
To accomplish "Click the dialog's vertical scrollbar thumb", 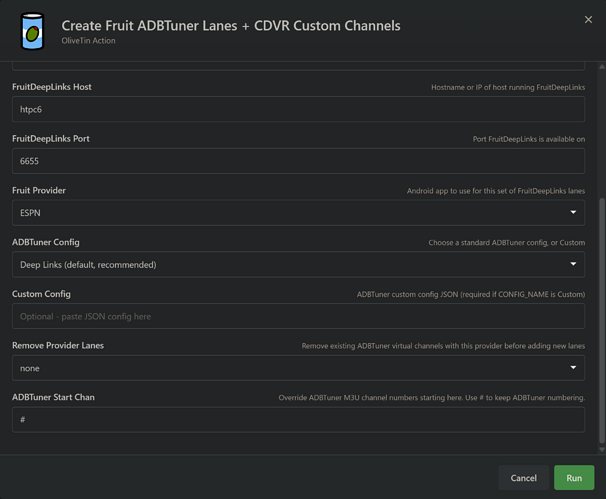I will (602, 321).
